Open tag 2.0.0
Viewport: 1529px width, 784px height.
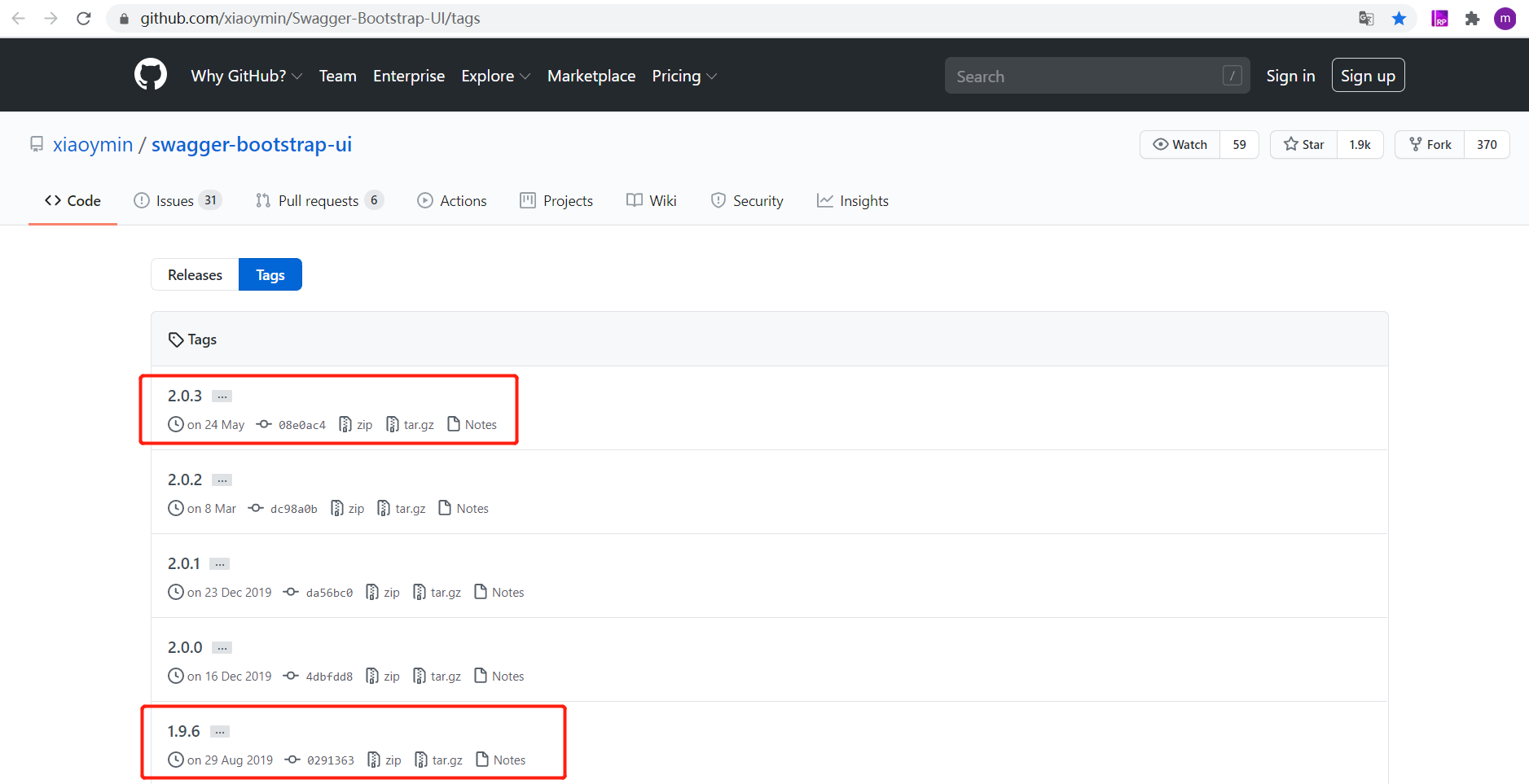(185, 647)
